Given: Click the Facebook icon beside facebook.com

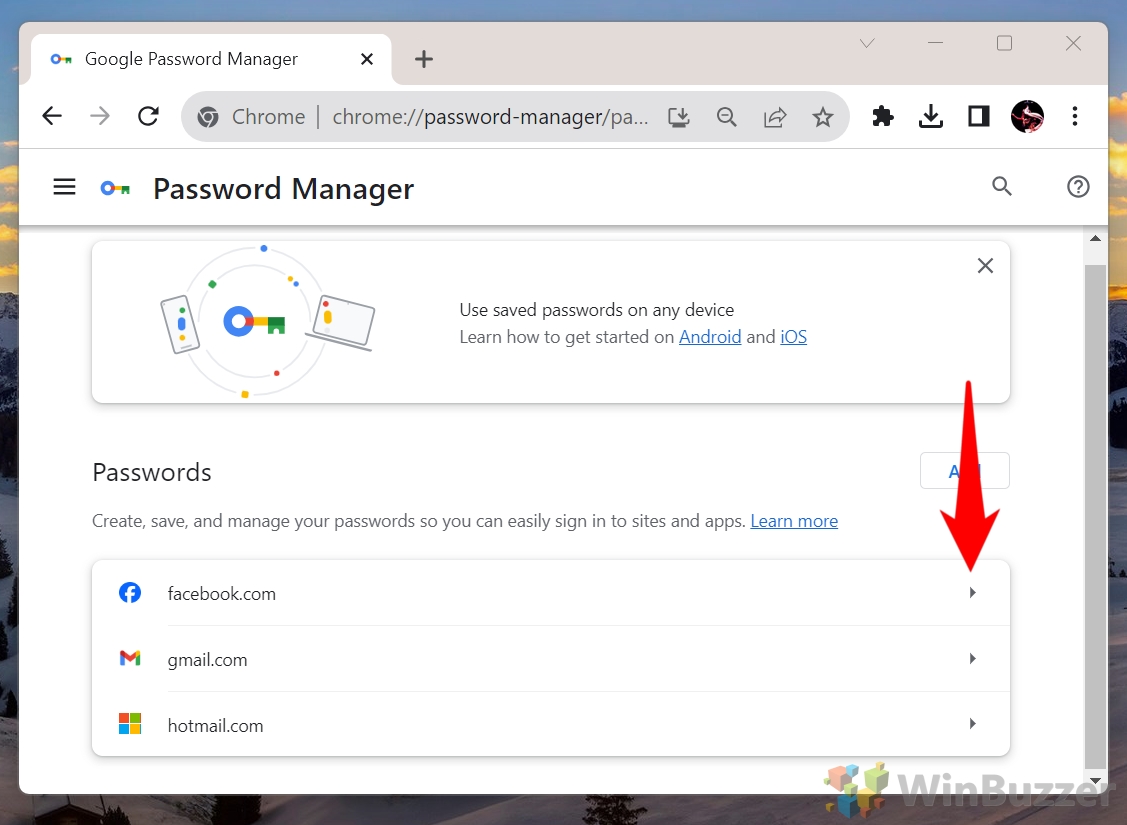Looking at the screenshot, I should click(130, 592).
